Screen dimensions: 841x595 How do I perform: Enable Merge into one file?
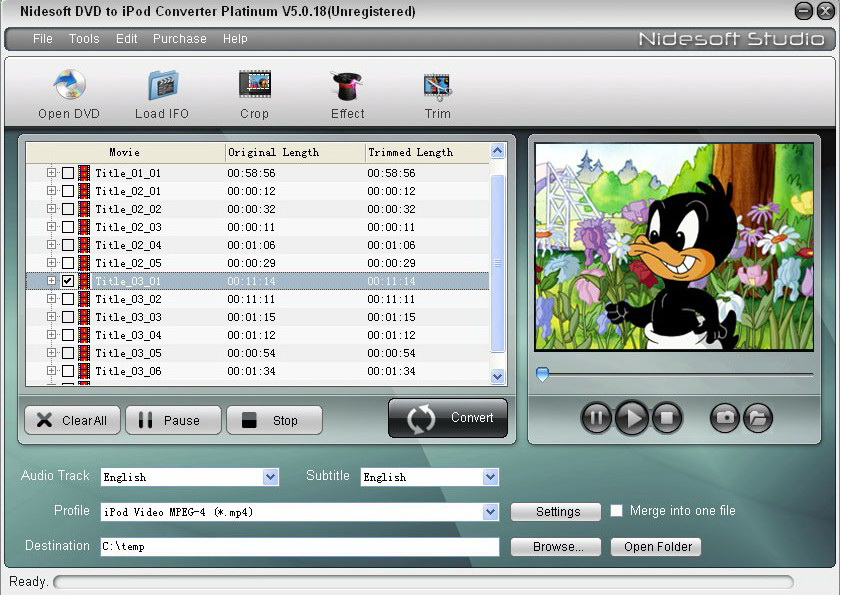tap(617, 511)
